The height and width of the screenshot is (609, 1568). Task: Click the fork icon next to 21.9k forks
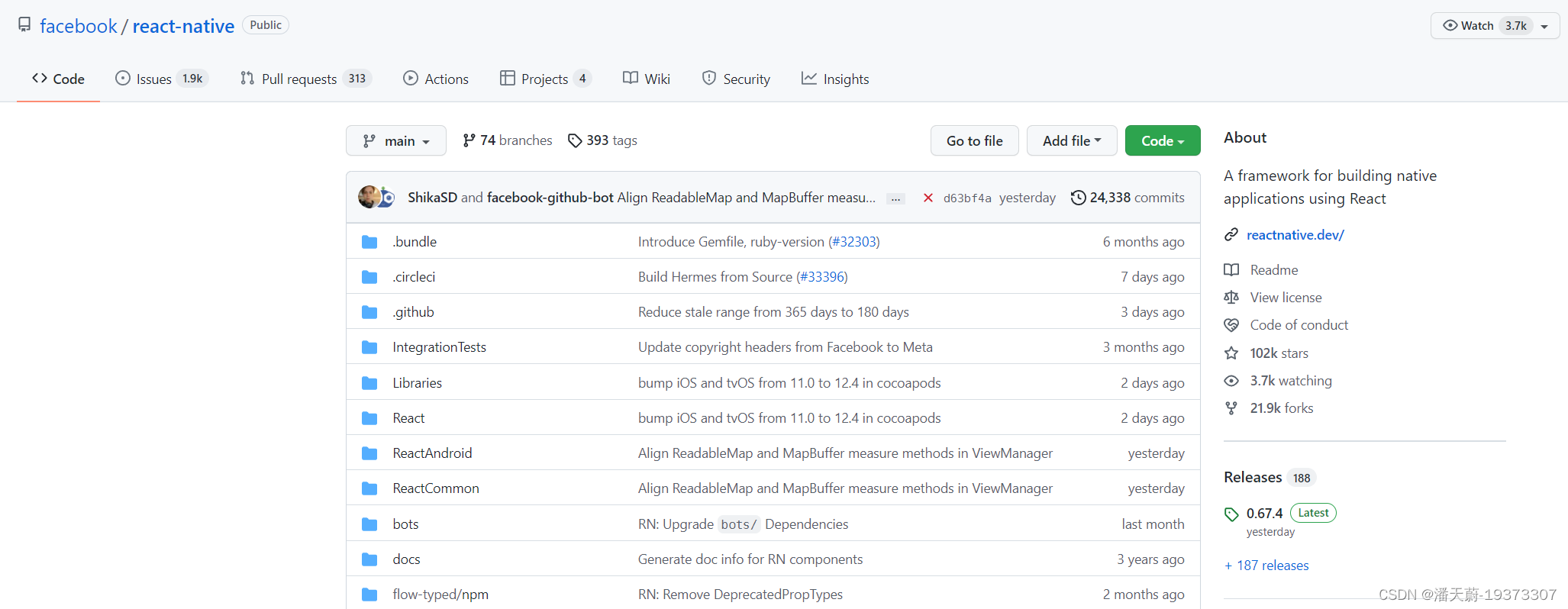click(x=1231, y=408)
